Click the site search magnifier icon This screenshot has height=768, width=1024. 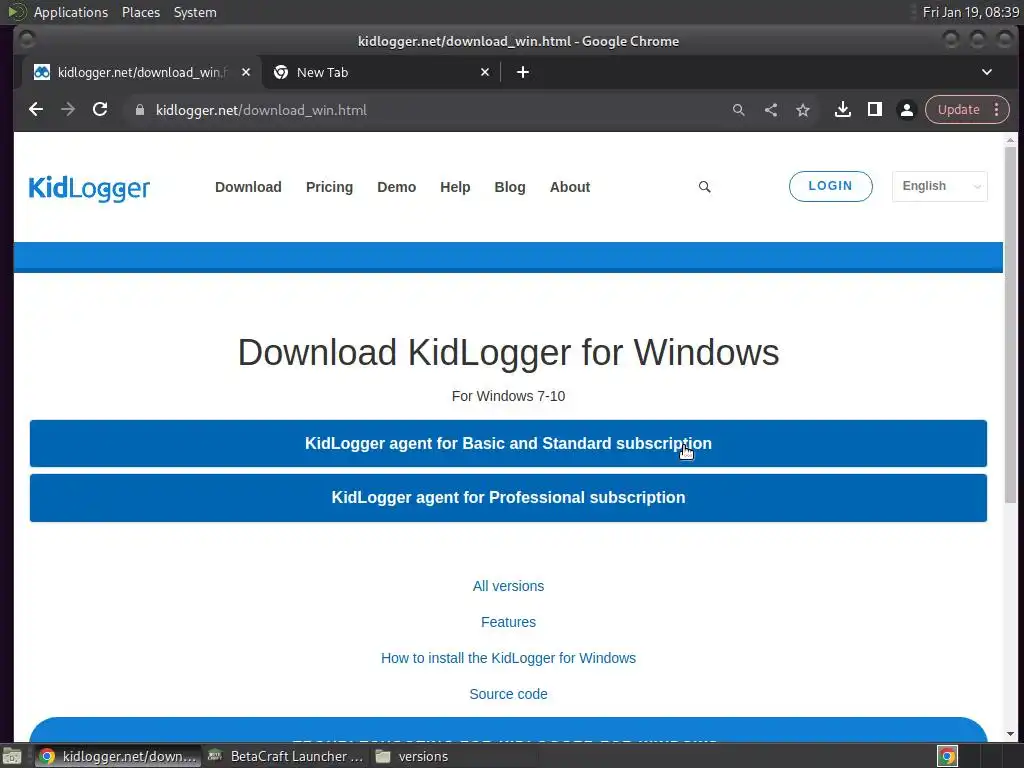click(705, 187)
